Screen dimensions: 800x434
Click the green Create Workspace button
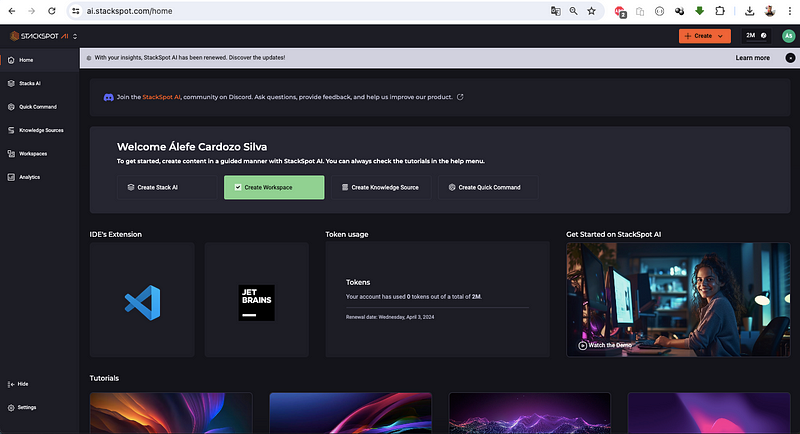274,187
